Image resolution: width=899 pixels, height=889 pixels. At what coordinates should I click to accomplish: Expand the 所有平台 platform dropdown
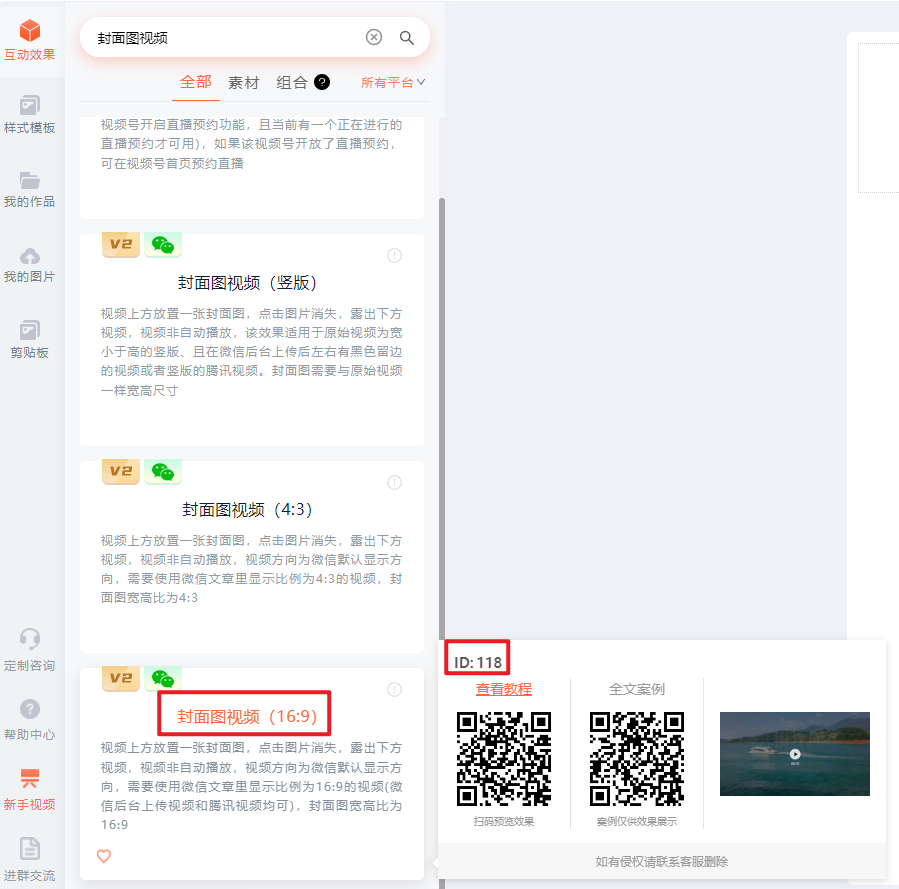(393, 83)
